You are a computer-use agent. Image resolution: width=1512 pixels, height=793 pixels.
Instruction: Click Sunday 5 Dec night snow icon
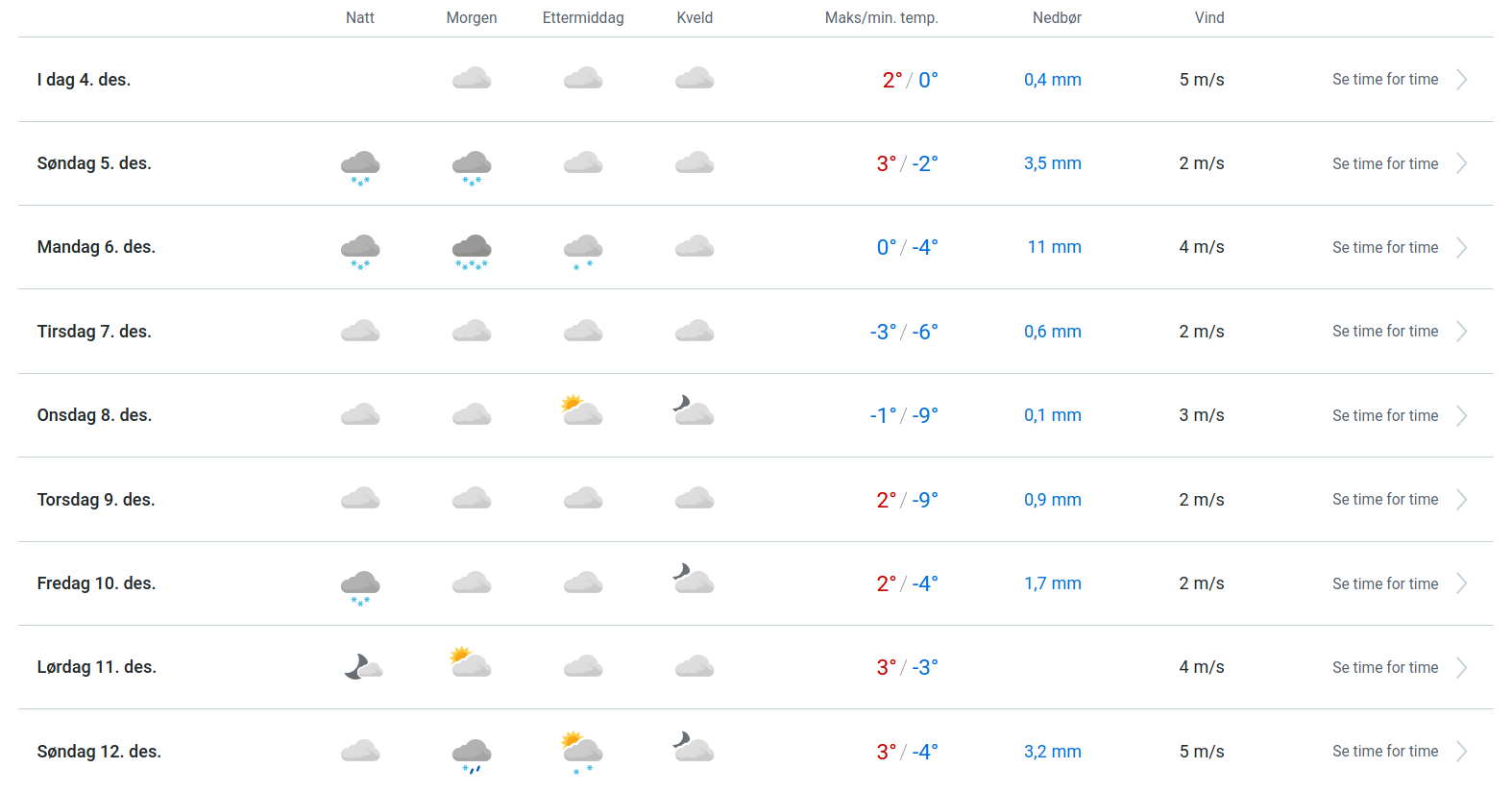tap(360, 165)
